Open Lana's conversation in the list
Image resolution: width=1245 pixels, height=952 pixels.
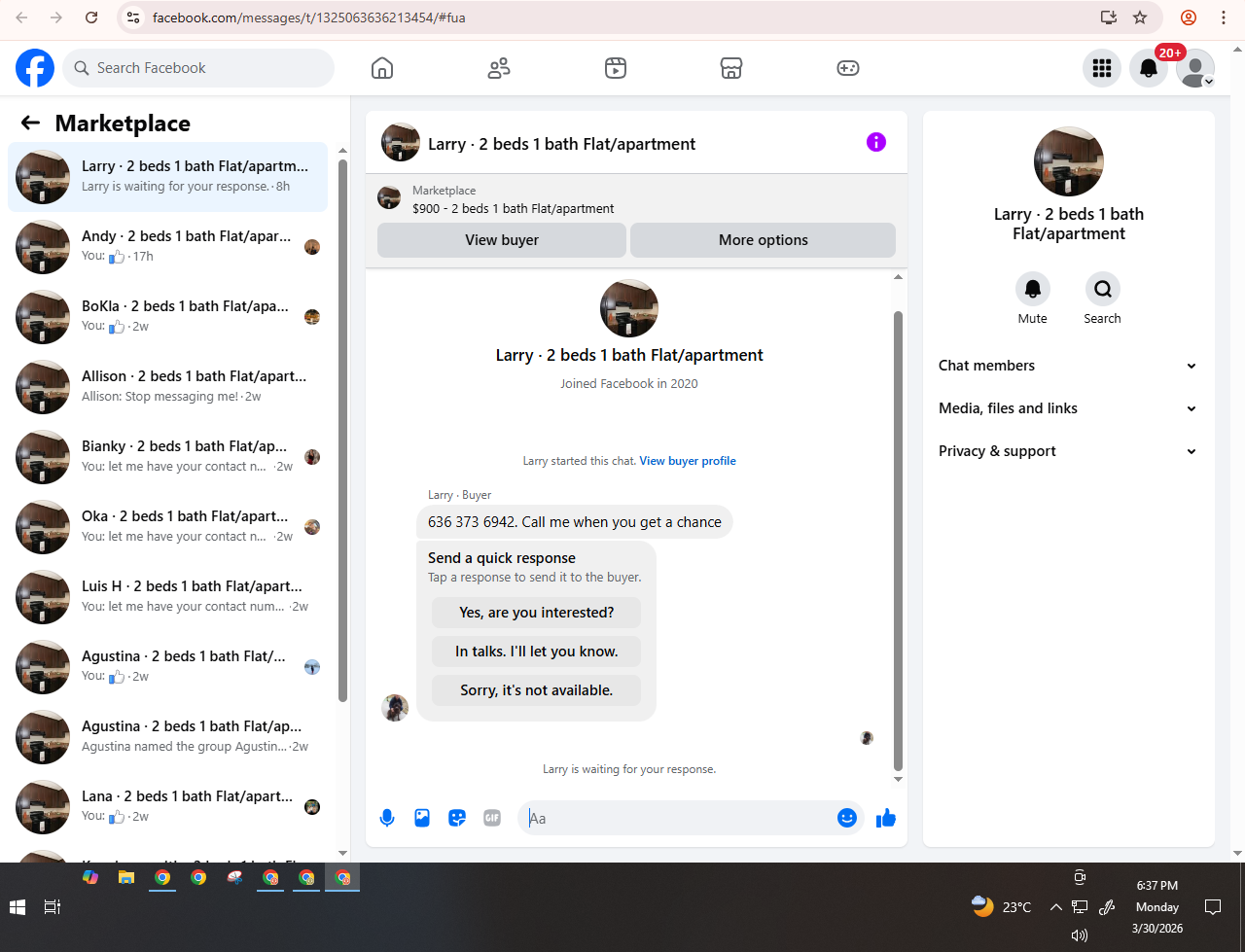168,807
